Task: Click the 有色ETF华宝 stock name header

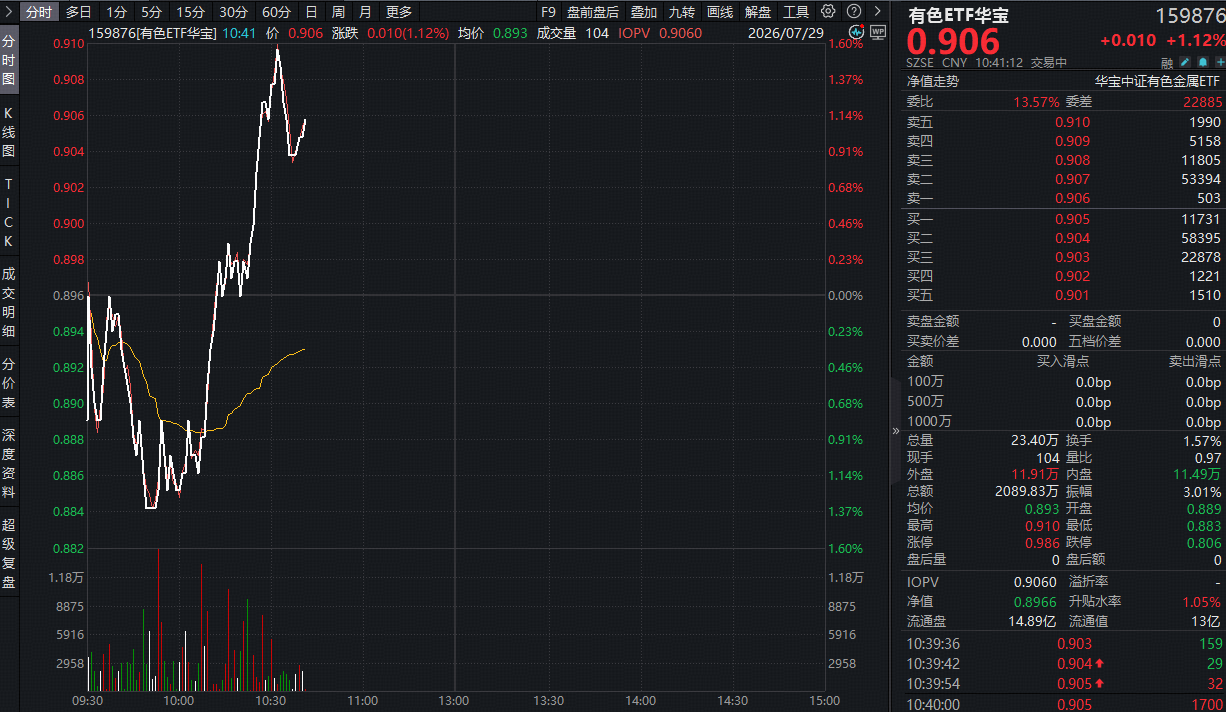Action: coord(957,15)
